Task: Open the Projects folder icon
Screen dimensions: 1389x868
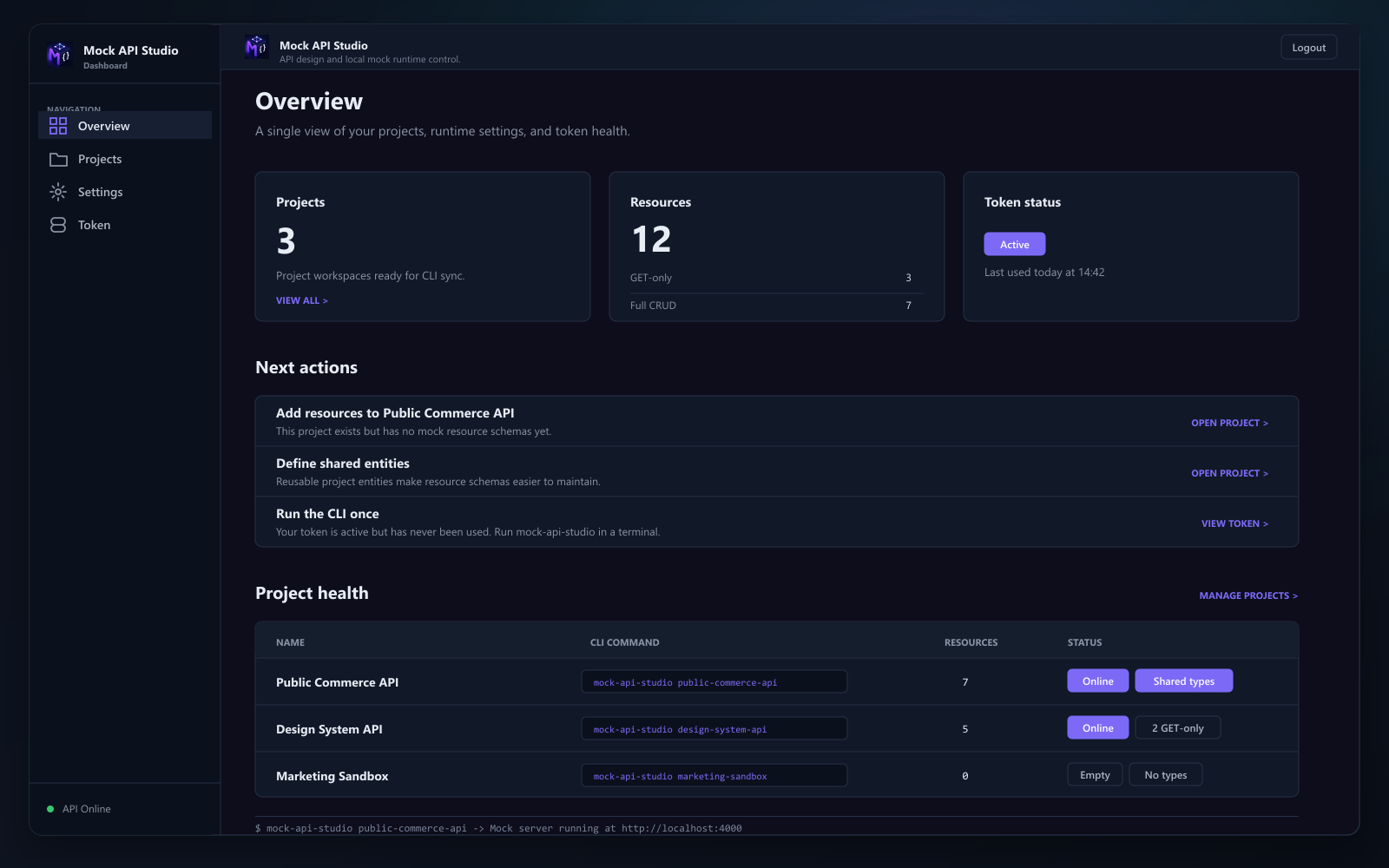Action: tap(58, 159)
